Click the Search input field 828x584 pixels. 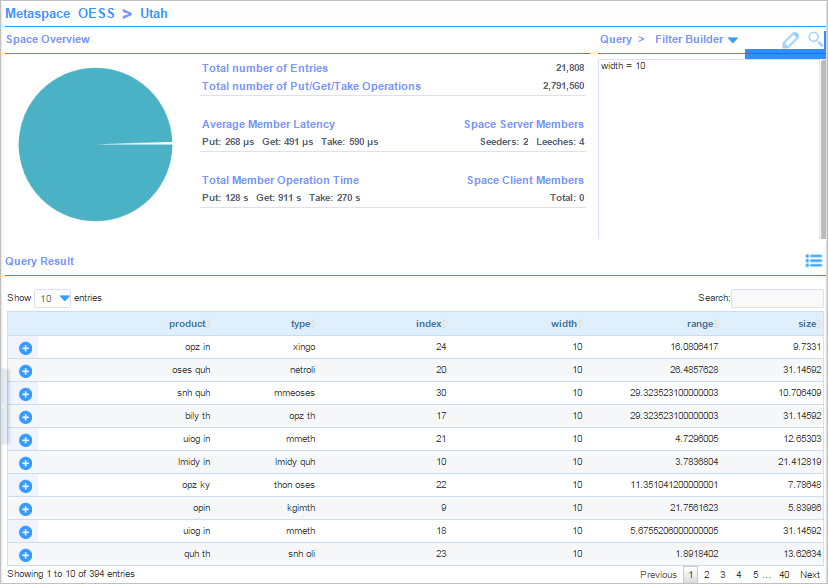coord(777,297)
